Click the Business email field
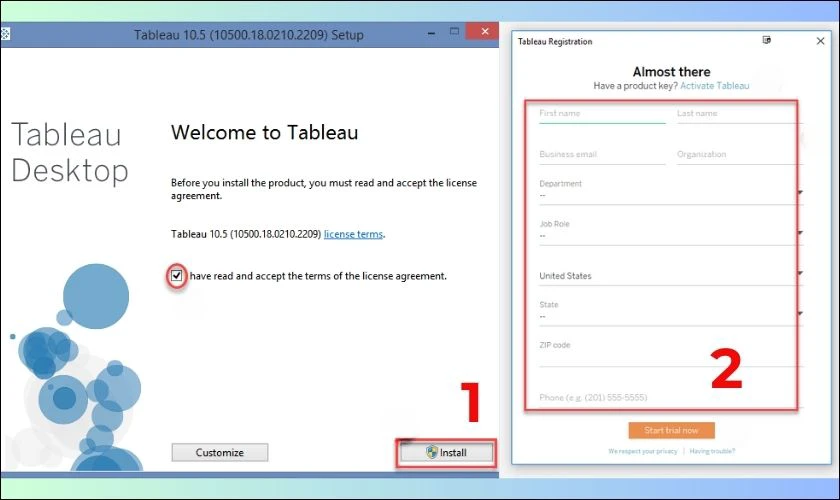840x500 pixels. point(602,155)
